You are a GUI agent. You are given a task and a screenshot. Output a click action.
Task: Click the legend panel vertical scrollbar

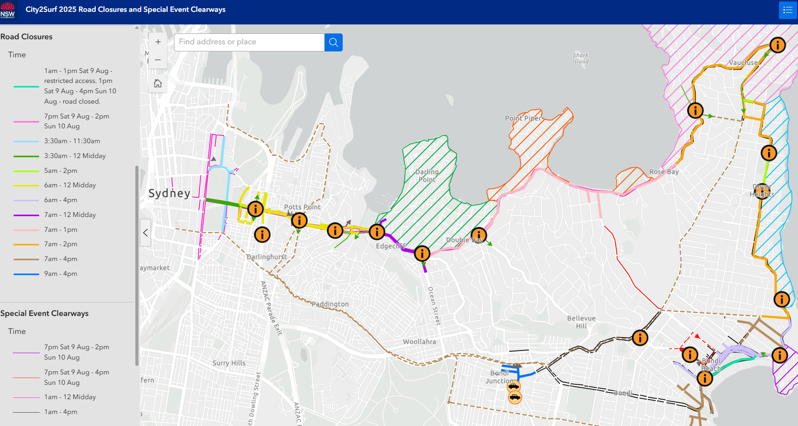[x=136, y=265]
